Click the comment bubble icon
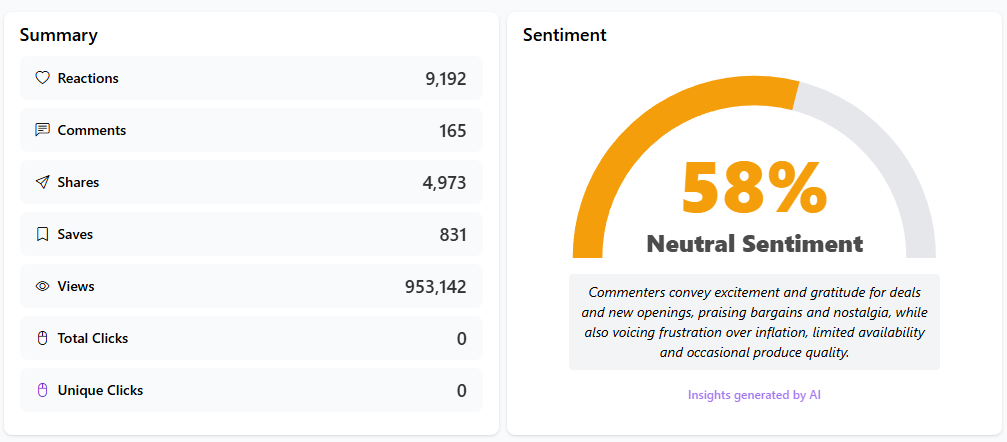Viewport: 1007px width, 442px height. [x=42, y=130]
